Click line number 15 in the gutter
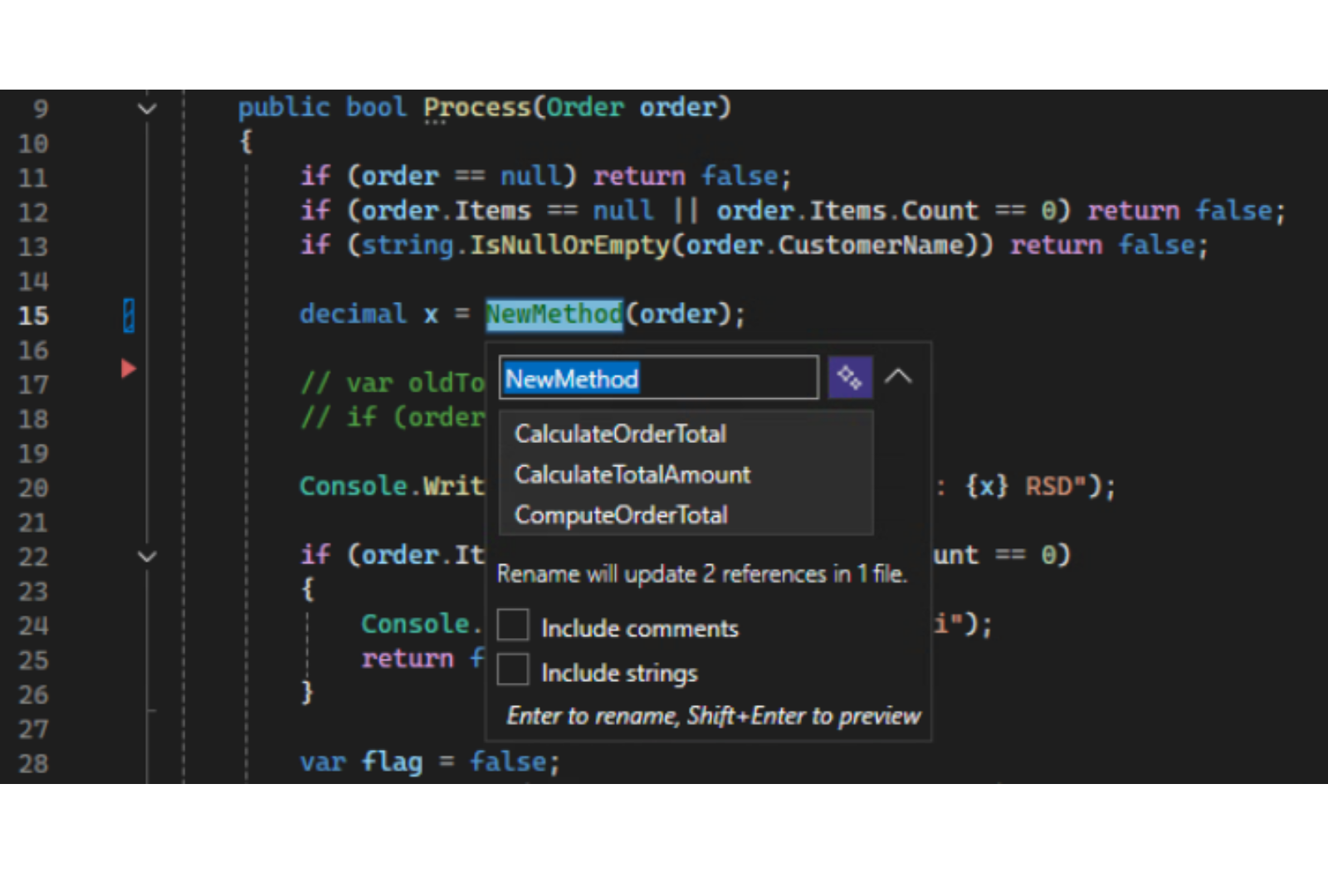Screen dimensions: 1328x896 click(x=33, y=316)
